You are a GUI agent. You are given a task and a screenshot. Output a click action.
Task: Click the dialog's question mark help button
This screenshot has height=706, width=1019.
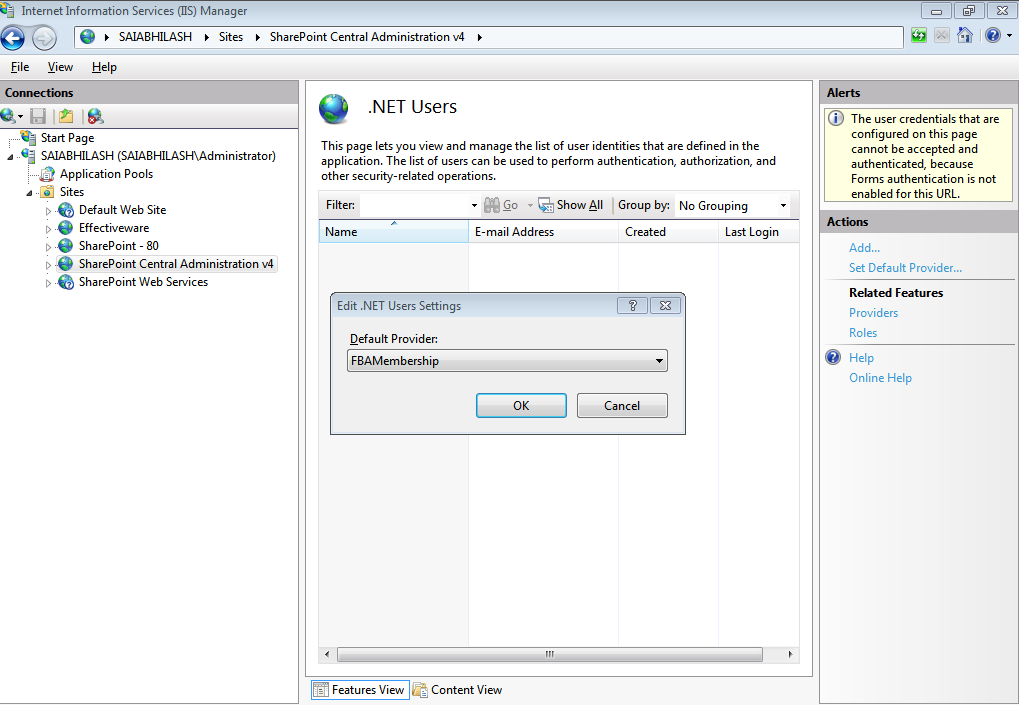(632, 306)
